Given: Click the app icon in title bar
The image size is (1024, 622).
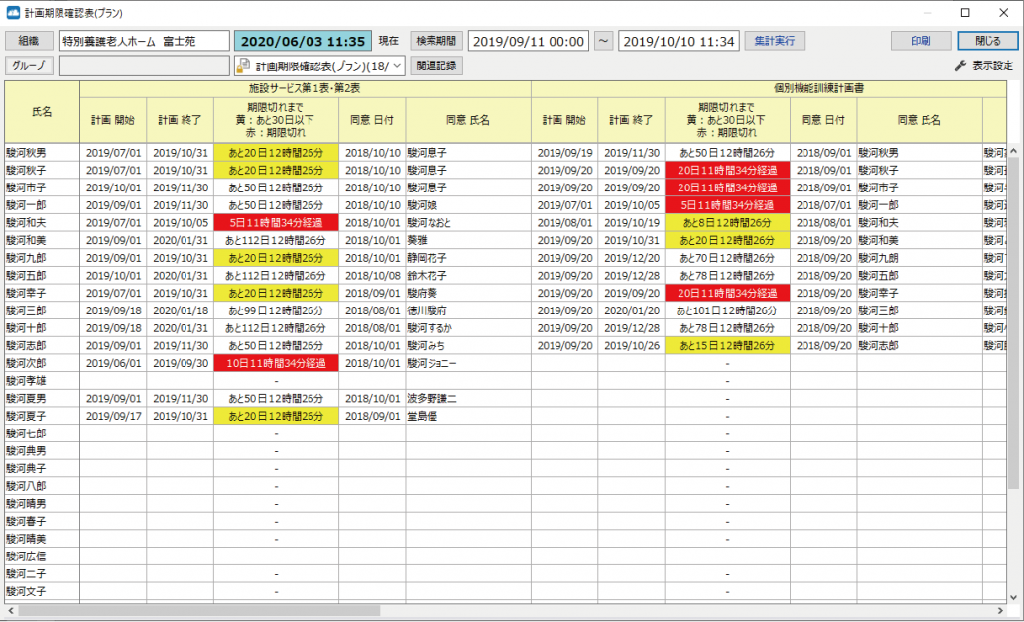Looking at the screenshot, I should pyautogui.click(x=13, y=13).
